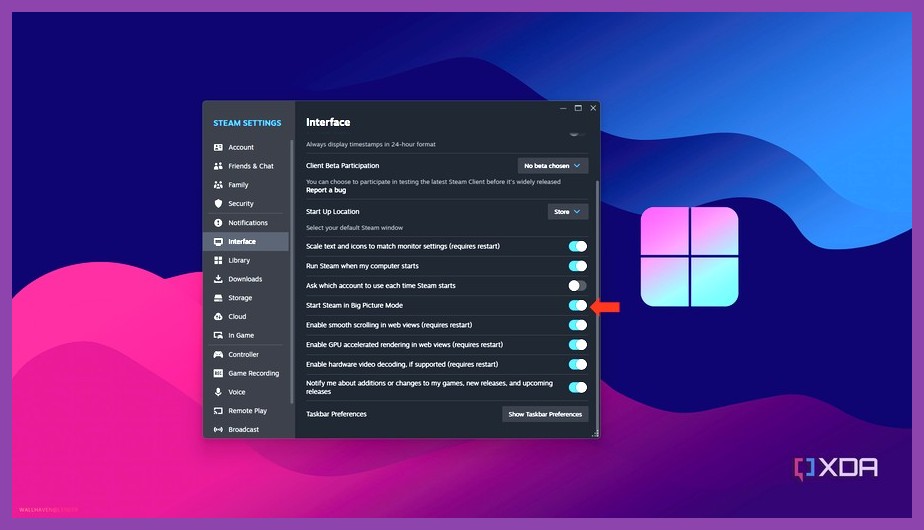Image resolution: width=924 pixels, height=530 pixels.
Task: Toggle notifications about game additions and releases
Action: tap(578, 387)
